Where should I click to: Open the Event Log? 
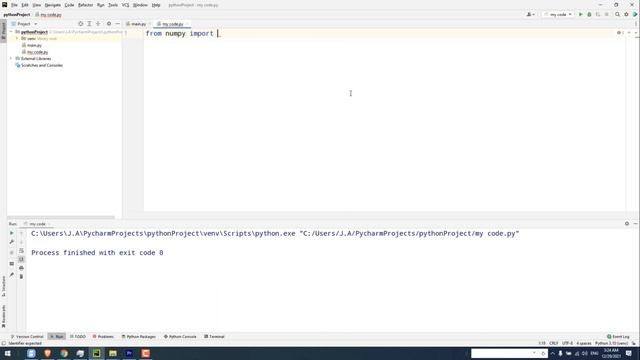[618, 337]
